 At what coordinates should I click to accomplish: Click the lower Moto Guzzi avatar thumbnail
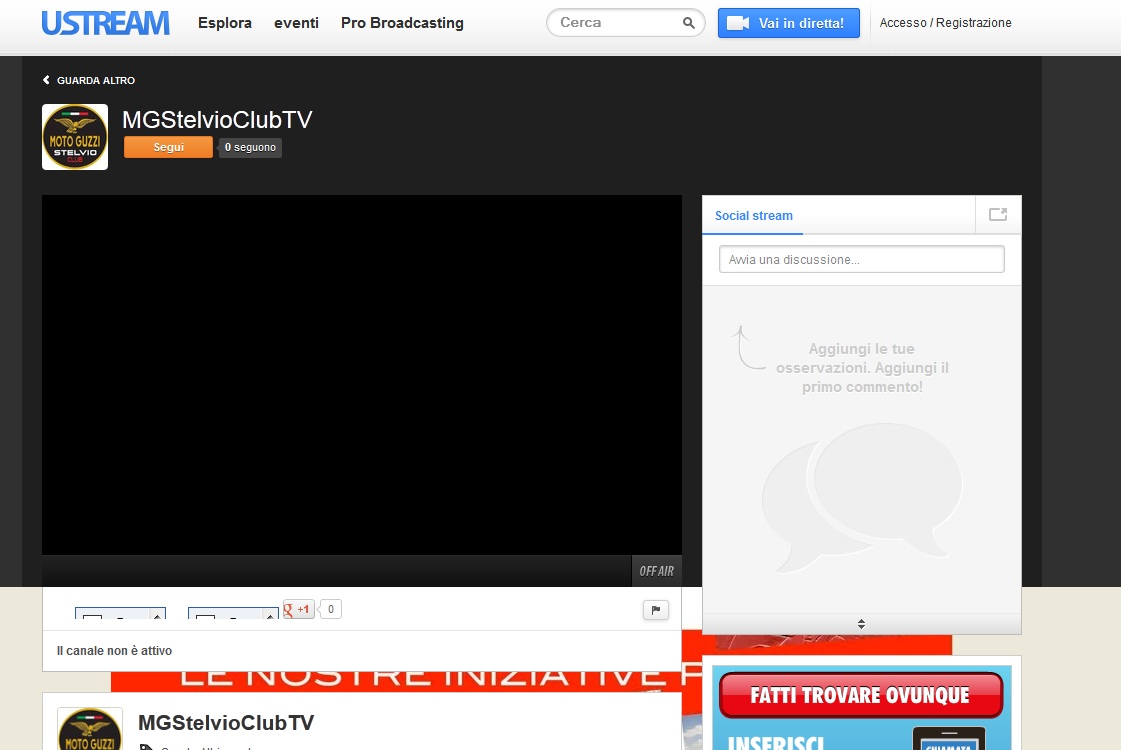point(89,729)
